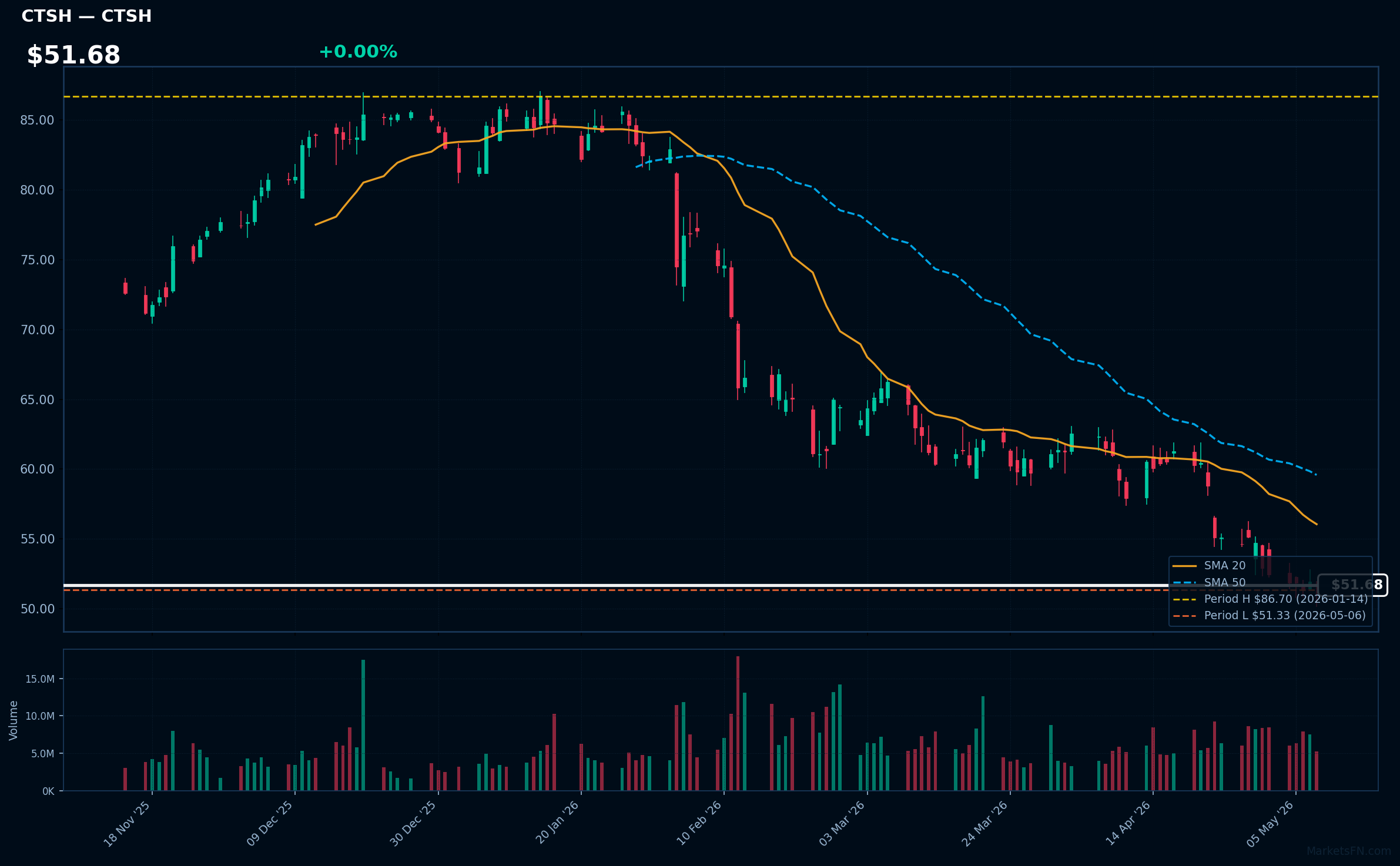Click the 09 Dec '25 date label
1400x866 pixels.
tap(270, 824)
